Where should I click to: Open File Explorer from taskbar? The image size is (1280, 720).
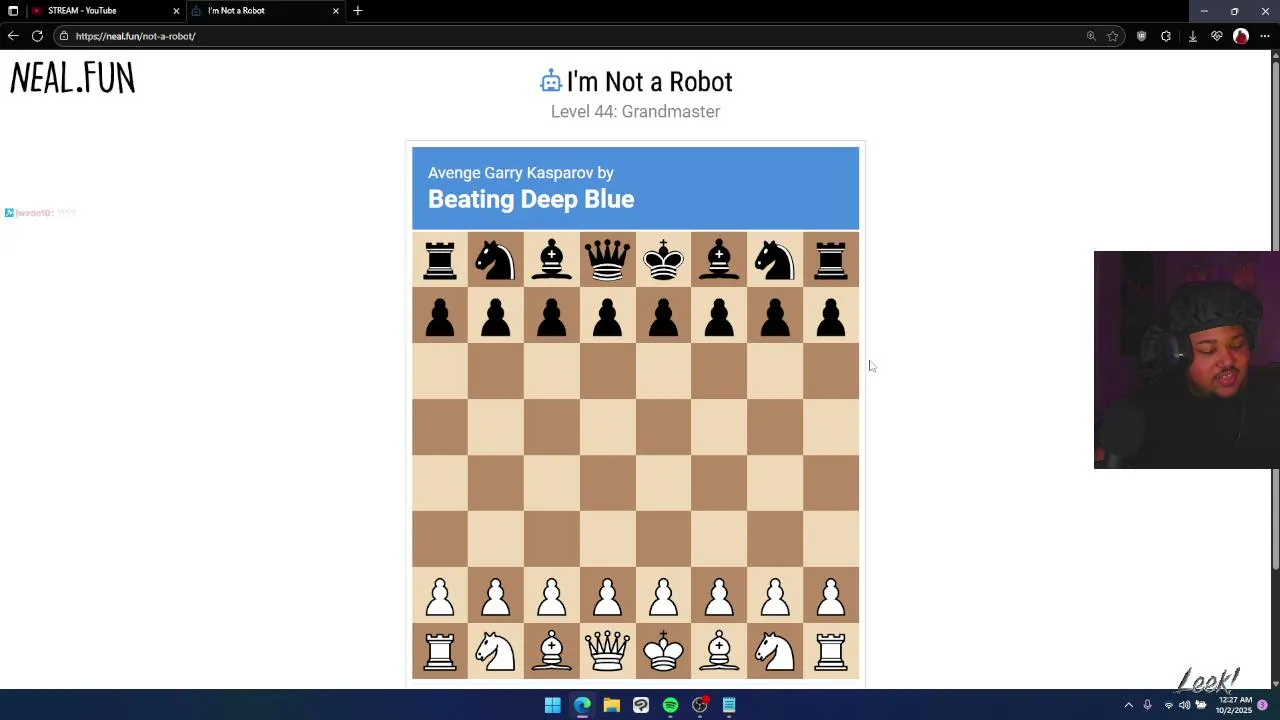[611, 705]
